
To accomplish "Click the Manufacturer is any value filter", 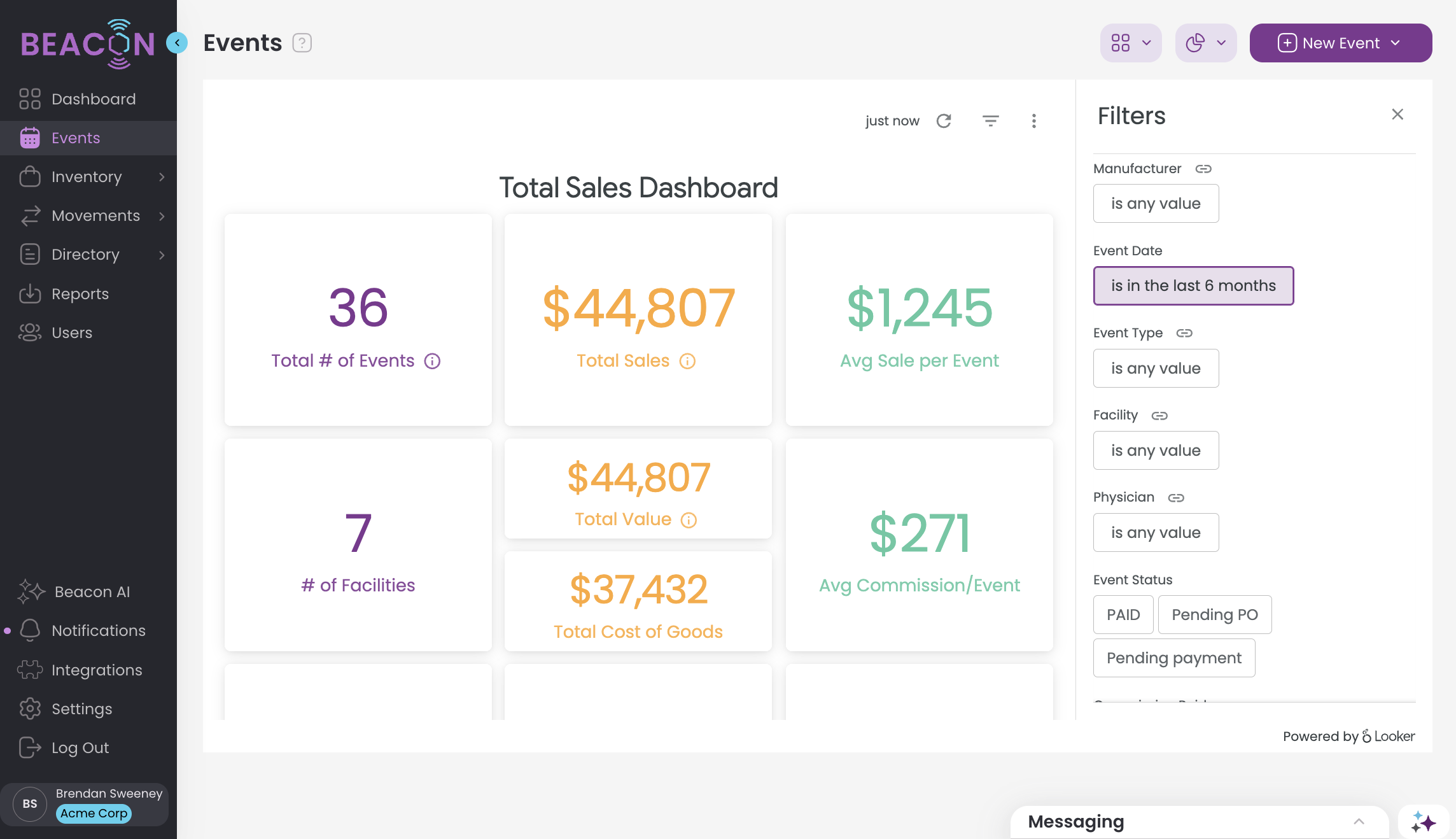I will pos(1155,204).
